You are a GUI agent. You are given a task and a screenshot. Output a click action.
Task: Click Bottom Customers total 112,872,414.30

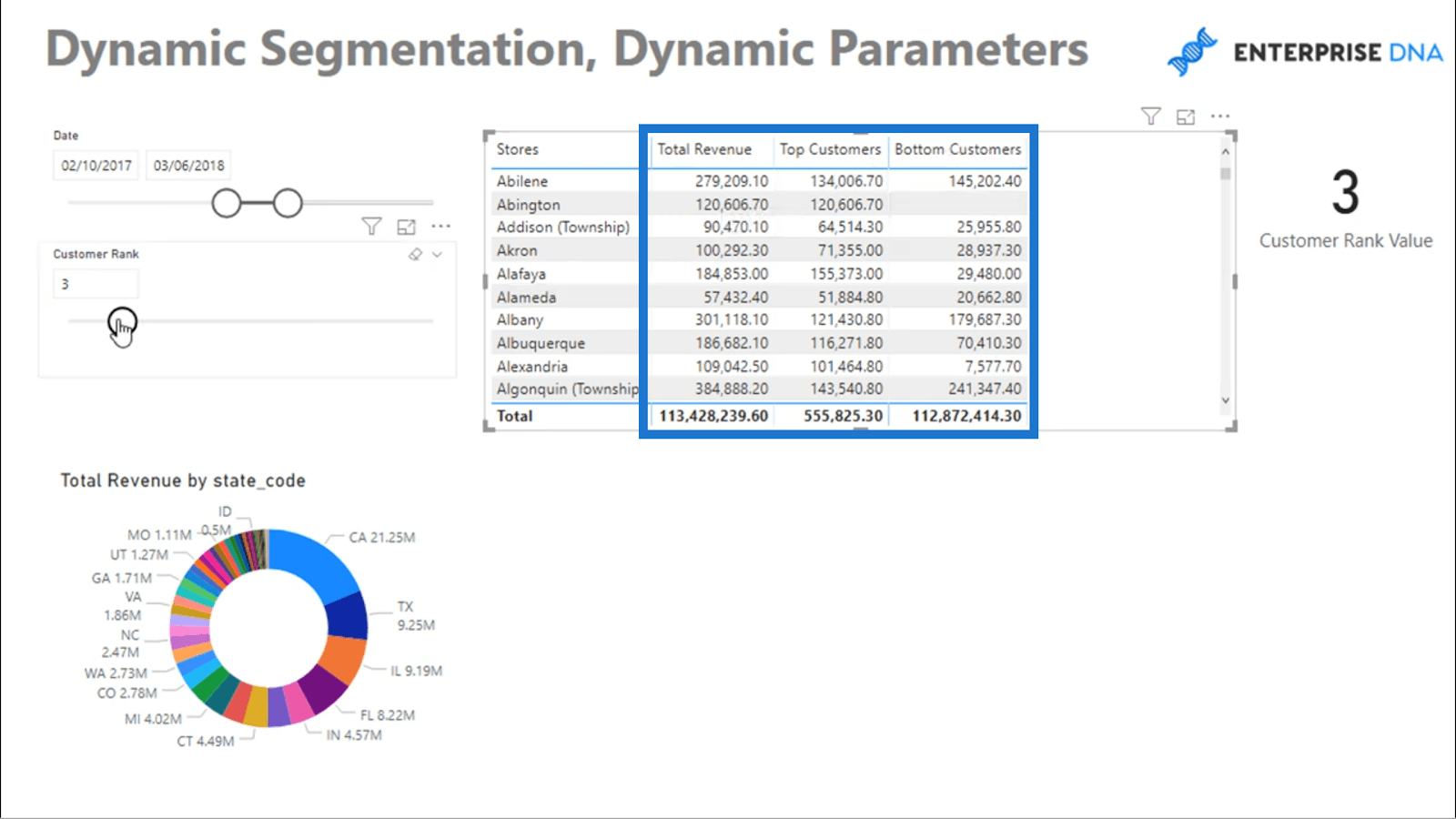pyautogui.click(x=966, y=416)
